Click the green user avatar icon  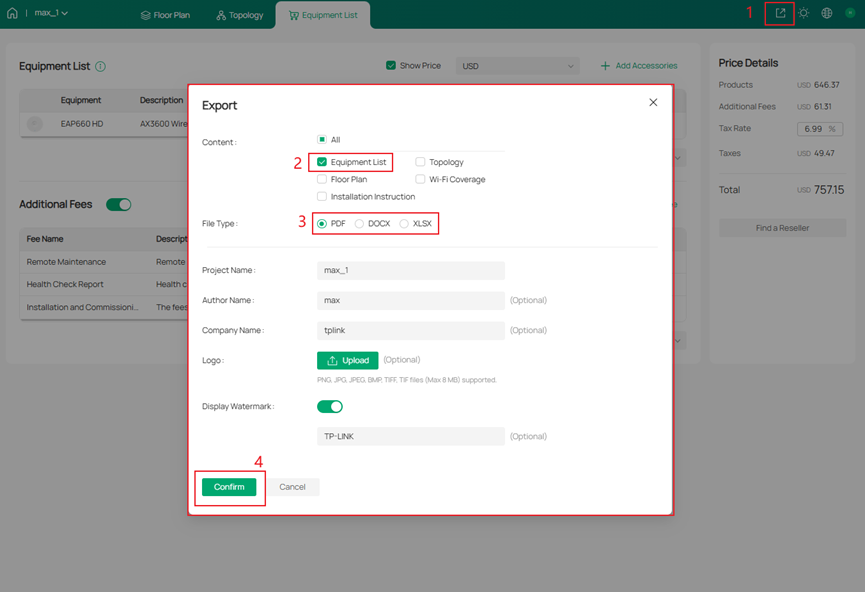click(x=849, y=13)
